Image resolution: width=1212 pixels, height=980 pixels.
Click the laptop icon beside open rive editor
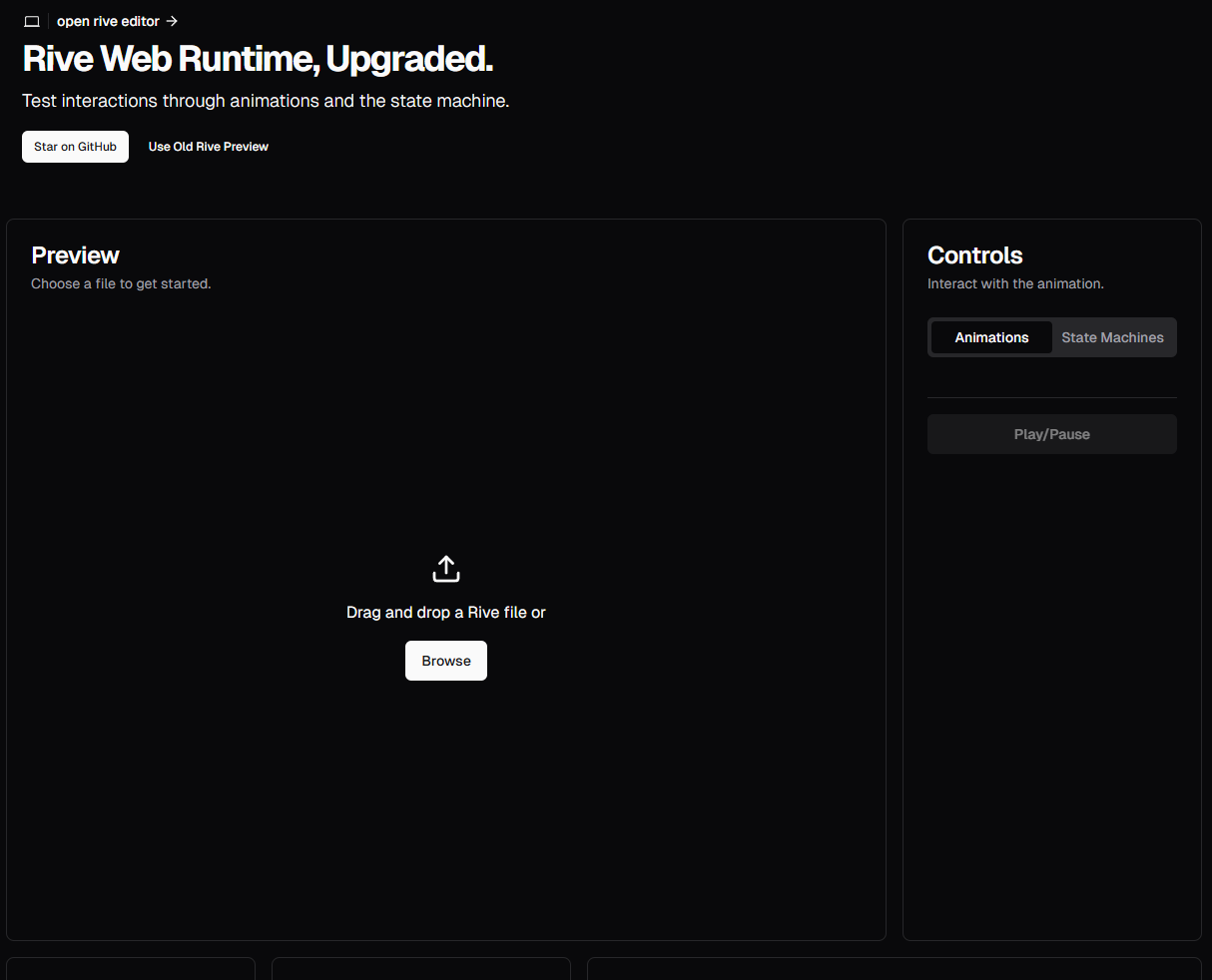coord(32,21)
